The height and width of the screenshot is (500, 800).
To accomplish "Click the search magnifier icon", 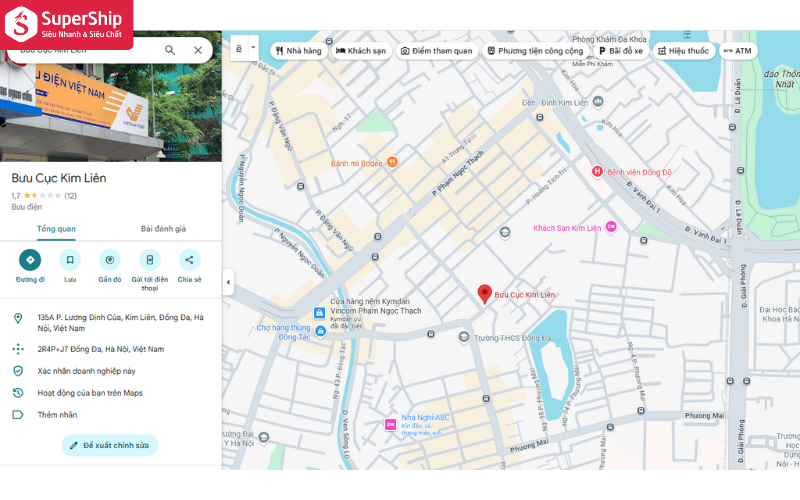I will point(170,50).
